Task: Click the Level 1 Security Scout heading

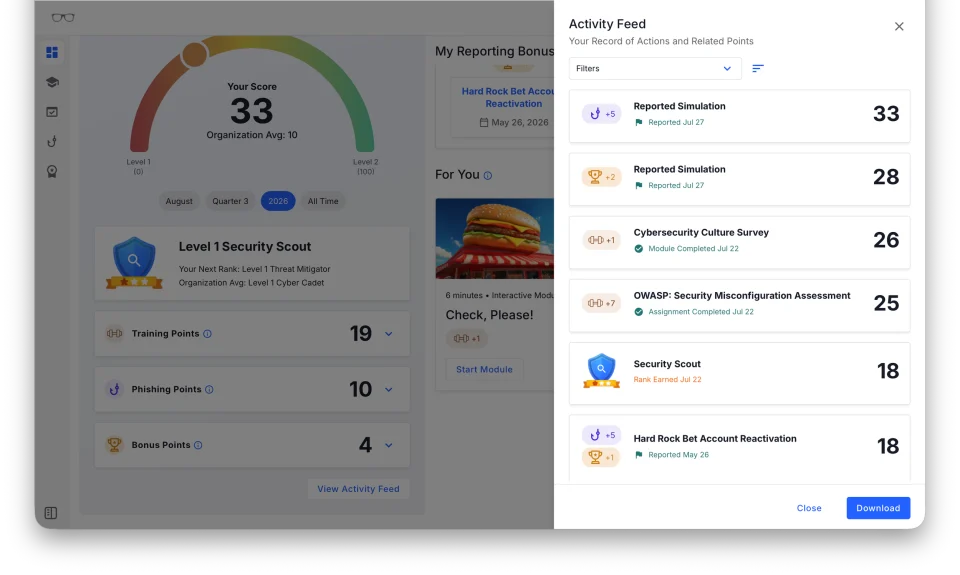Action: (245, 247)
